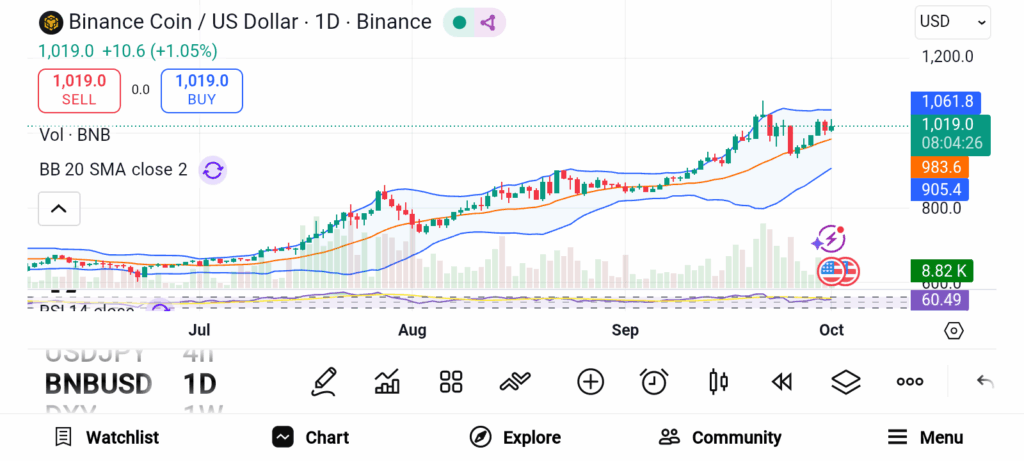Click the undo arrow icon

tap(985, 381)
